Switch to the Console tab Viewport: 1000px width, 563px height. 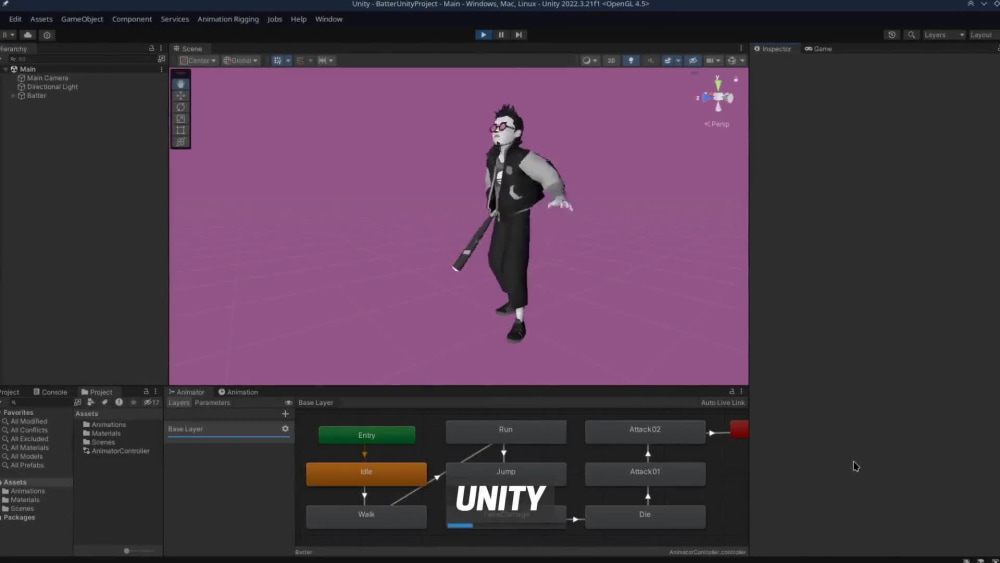click(50, 392)
